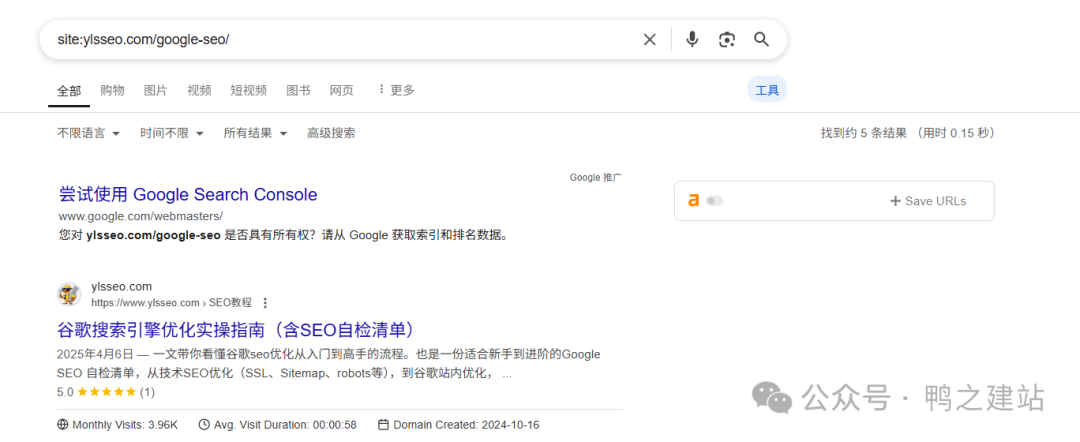1080x442 pixels.
Task: Select the 全部 tab
Action: tap(69, 91)
